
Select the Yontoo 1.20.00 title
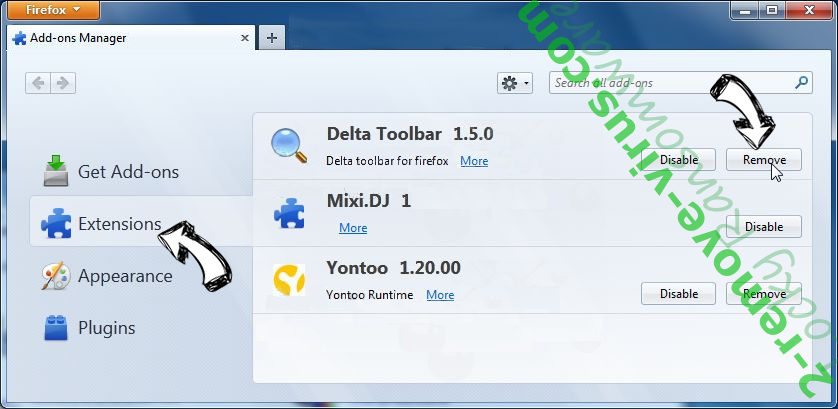[x=393, y=268]
